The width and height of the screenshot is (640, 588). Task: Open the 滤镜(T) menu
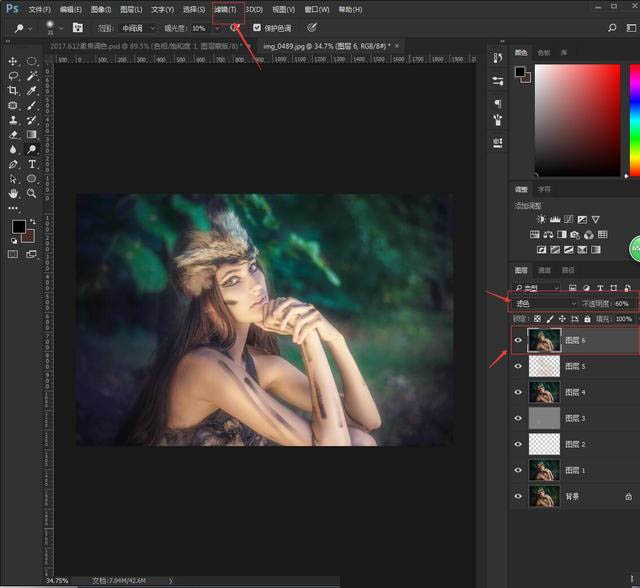click(x=225, y=9)
